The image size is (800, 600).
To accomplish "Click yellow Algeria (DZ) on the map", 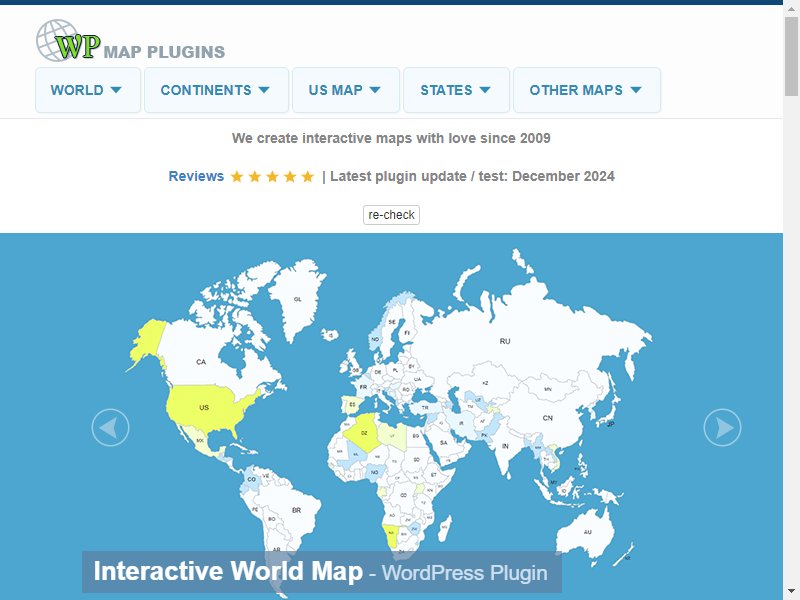I will (x=364, y=433).
